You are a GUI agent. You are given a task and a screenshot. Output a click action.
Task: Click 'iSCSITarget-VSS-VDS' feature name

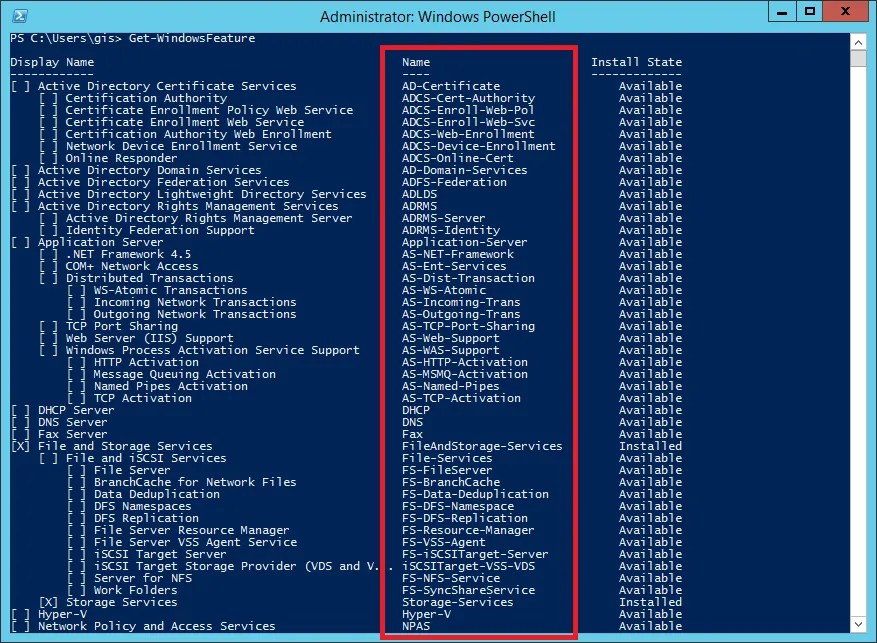click(x=468, y=567)
